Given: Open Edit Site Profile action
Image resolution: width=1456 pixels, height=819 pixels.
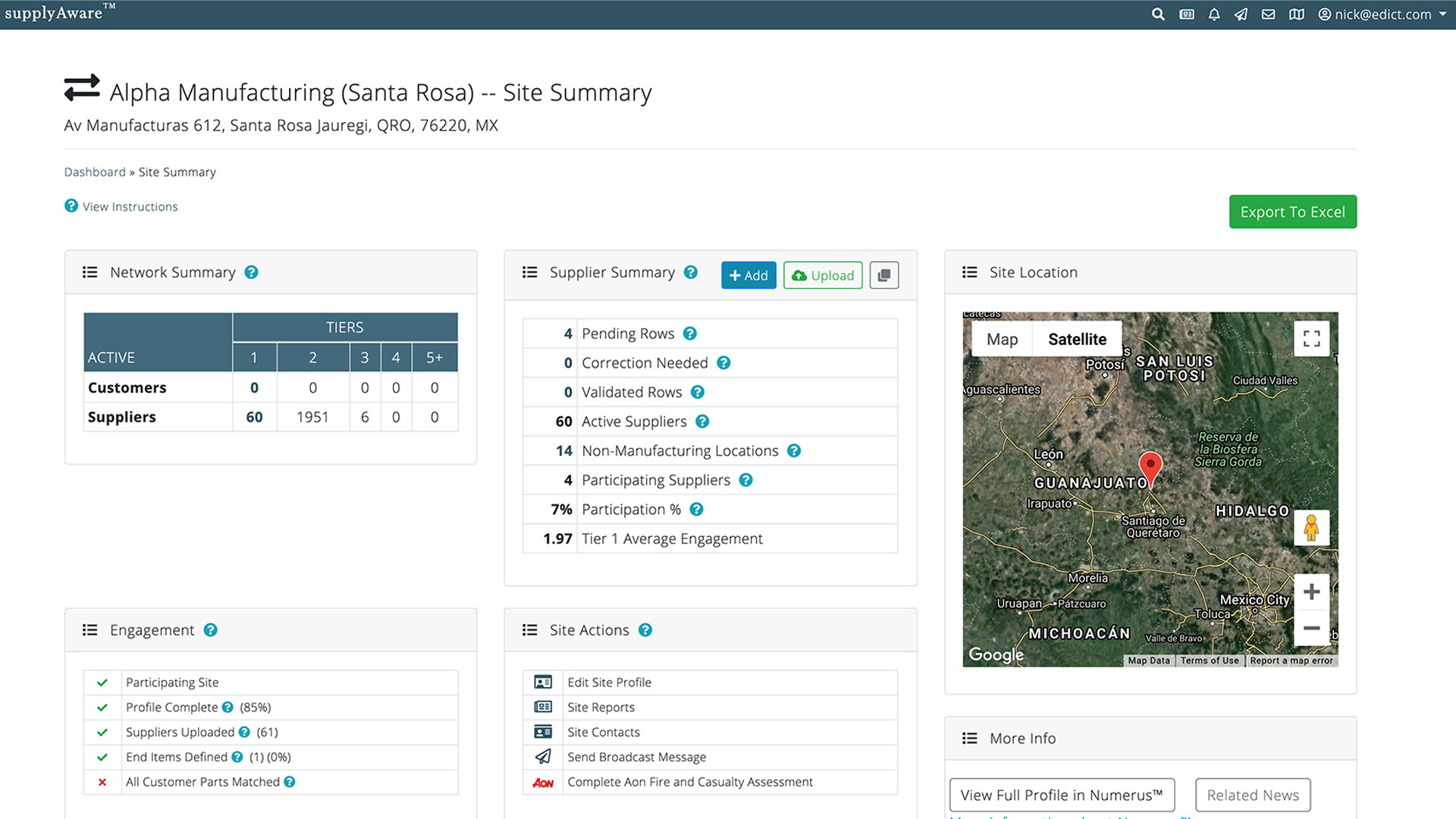Looking at the screenshot, I should [x=609, y=682].
